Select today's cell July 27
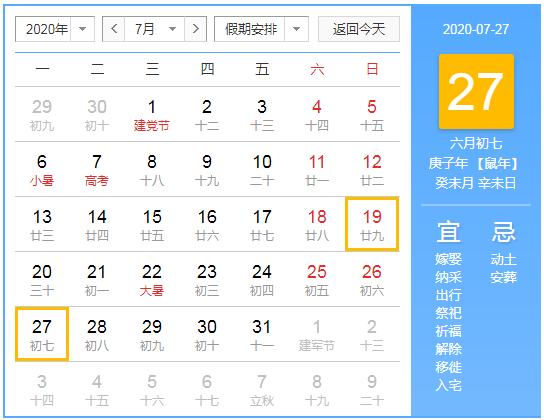 (x=42, y=334)
